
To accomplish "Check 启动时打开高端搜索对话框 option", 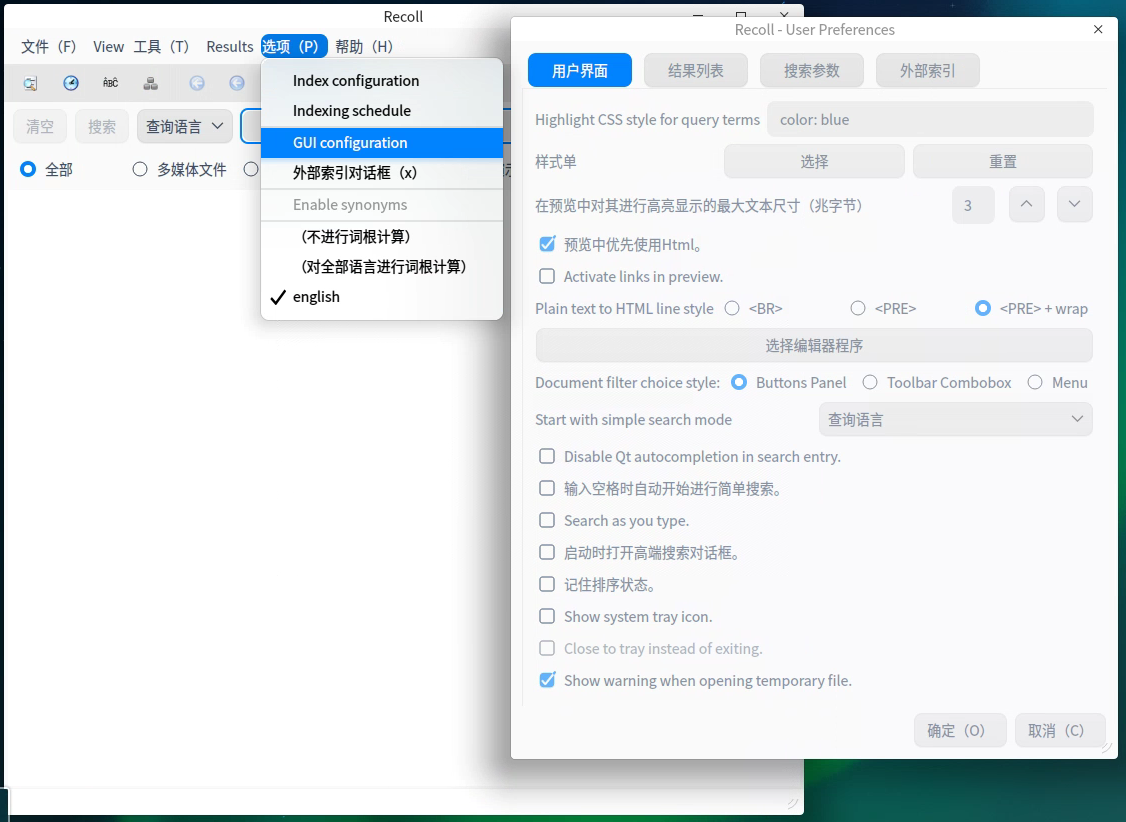I will tap(547, 553).
